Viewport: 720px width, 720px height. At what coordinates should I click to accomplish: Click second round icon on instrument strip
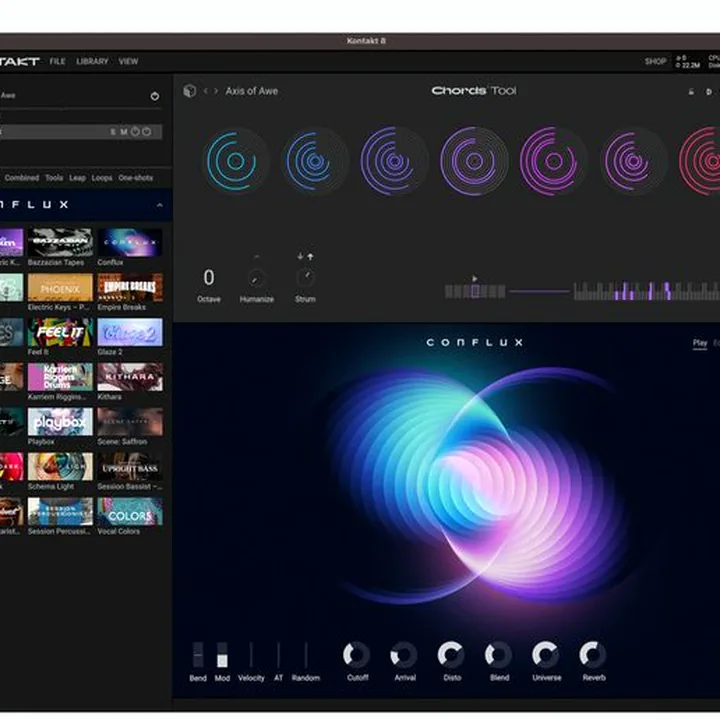pyautogui.click(x=146, y=132)
